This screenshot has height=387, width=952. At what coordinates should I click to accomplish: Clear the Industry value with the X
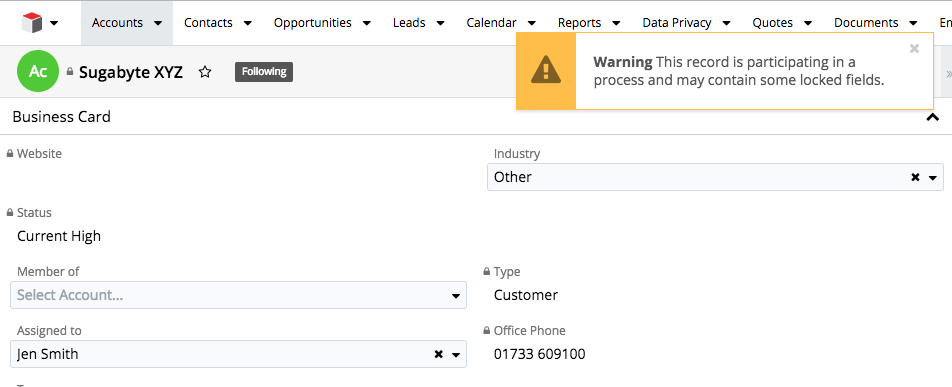[915, 177]
